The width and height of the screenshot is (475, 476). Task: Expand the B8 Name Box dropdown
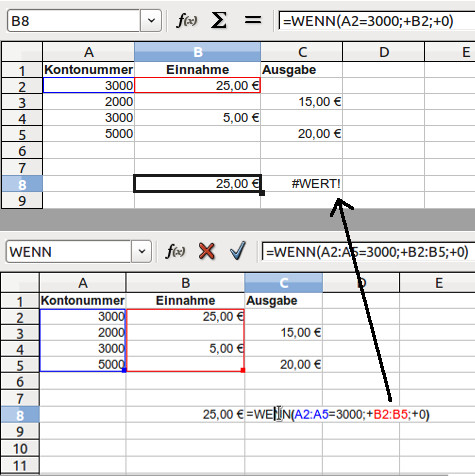click(151, 21)
